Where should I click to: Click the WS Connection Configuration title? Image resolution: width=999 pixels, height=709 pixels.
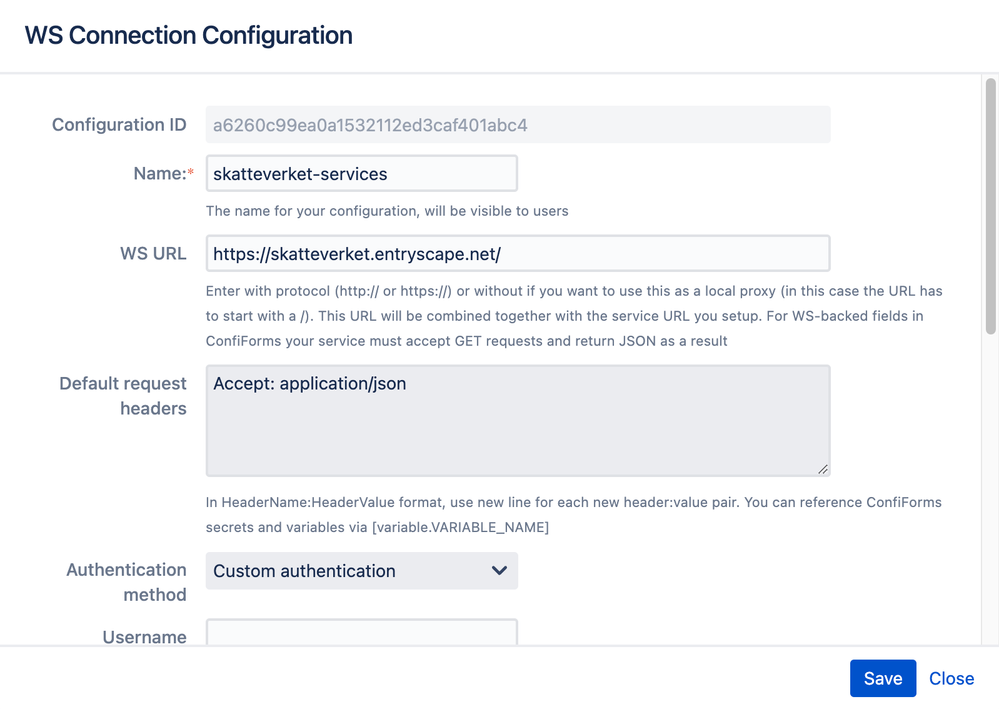coord(187,35)
